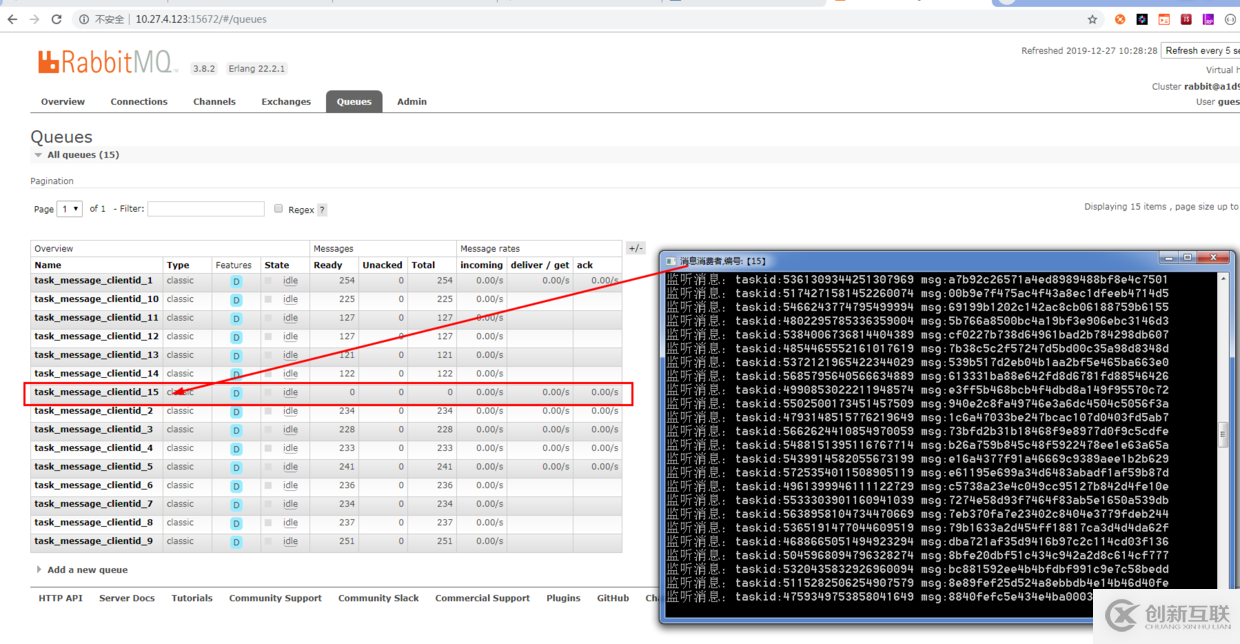Click the D feature badge for task_message_clientid_9
The height and width of the screenshot is (644, 1240).
[237, 542]
